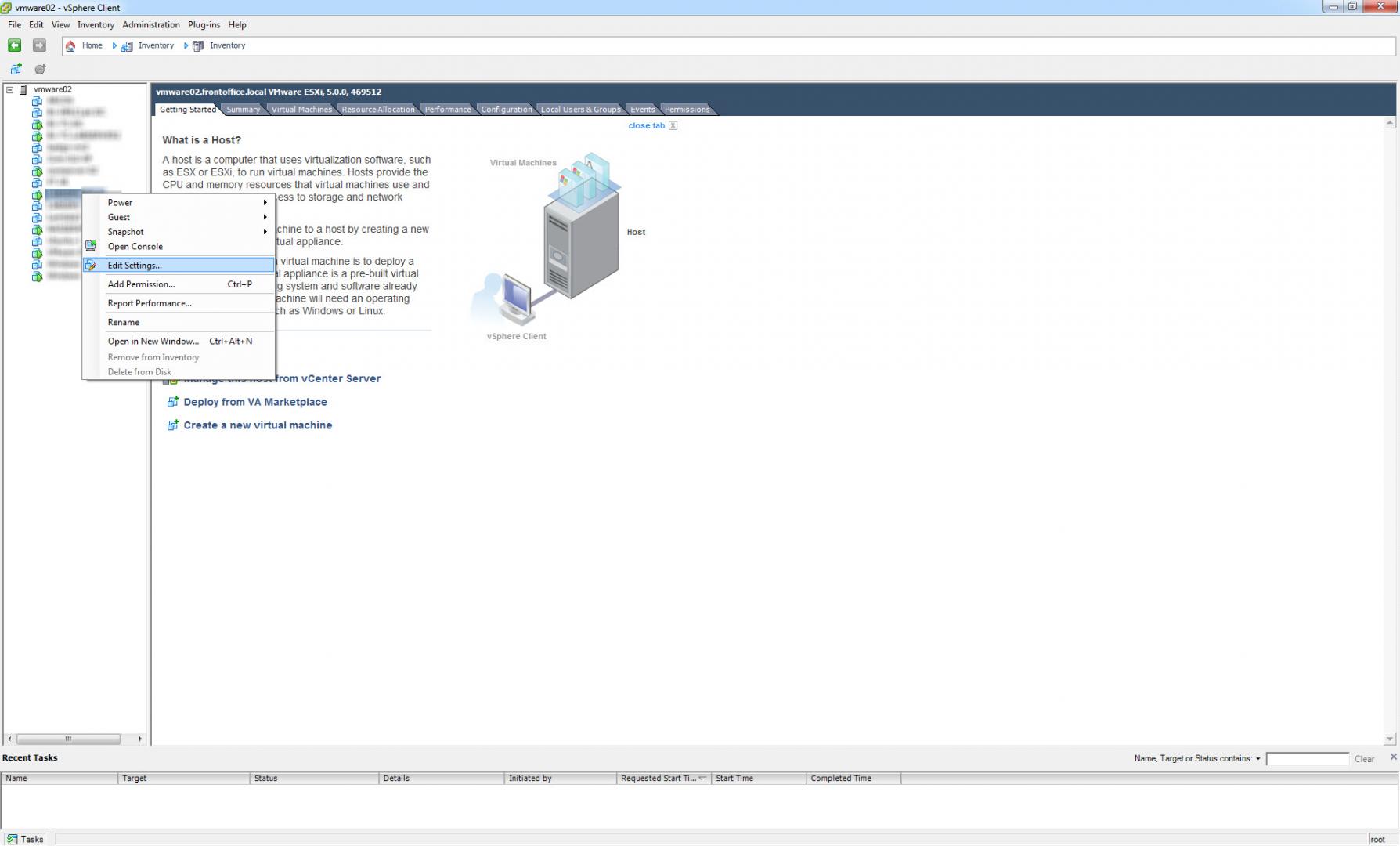Choose Open Console from the context menu
This screenshot has height=846, width=1400.
[179, 247]
